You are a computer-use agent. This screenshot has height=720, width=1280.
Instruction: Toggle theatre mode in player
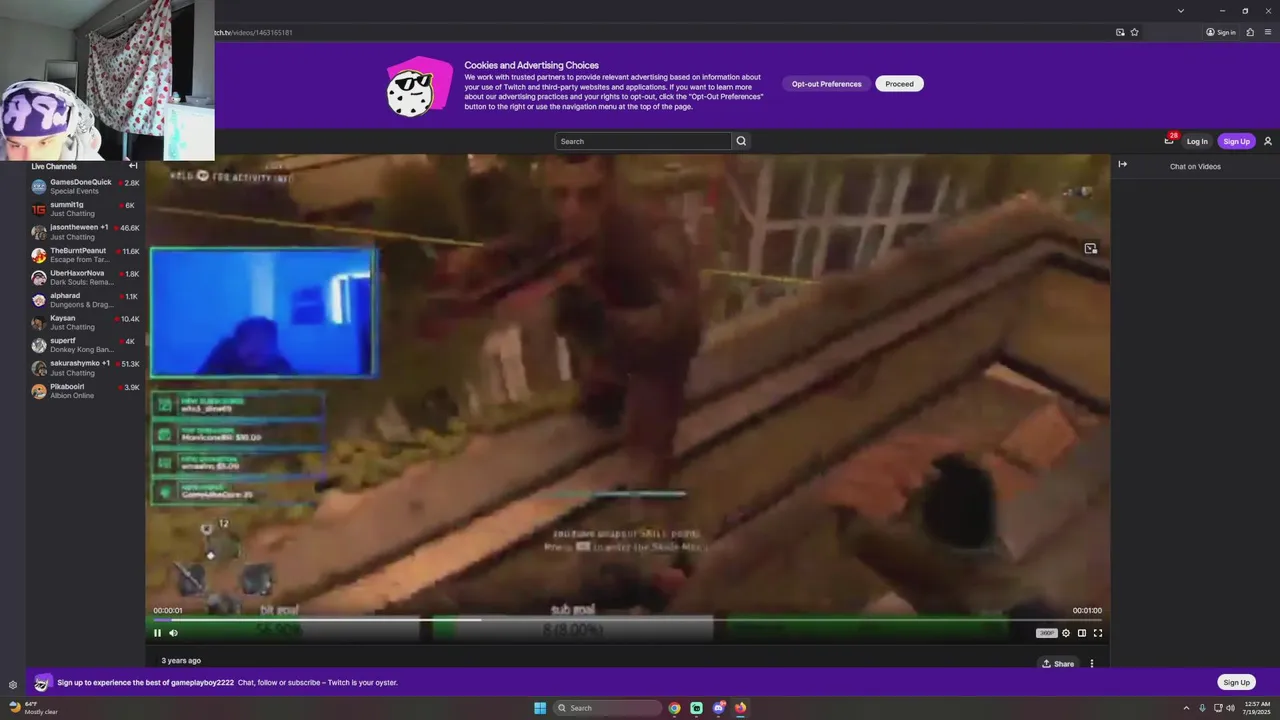1082,633
